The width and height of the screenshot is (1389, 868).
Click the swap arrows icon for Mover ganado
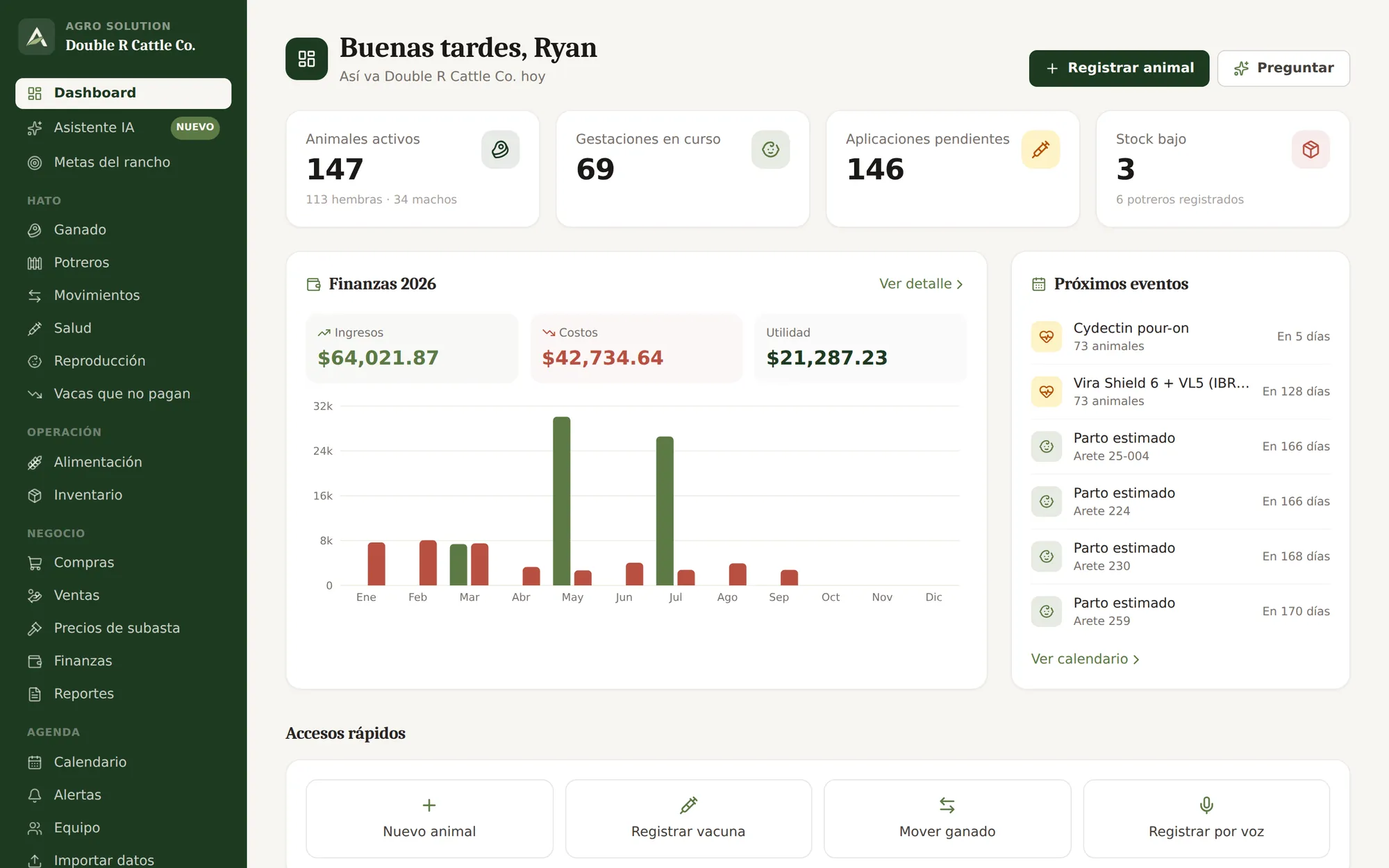(x=947, y=805)
